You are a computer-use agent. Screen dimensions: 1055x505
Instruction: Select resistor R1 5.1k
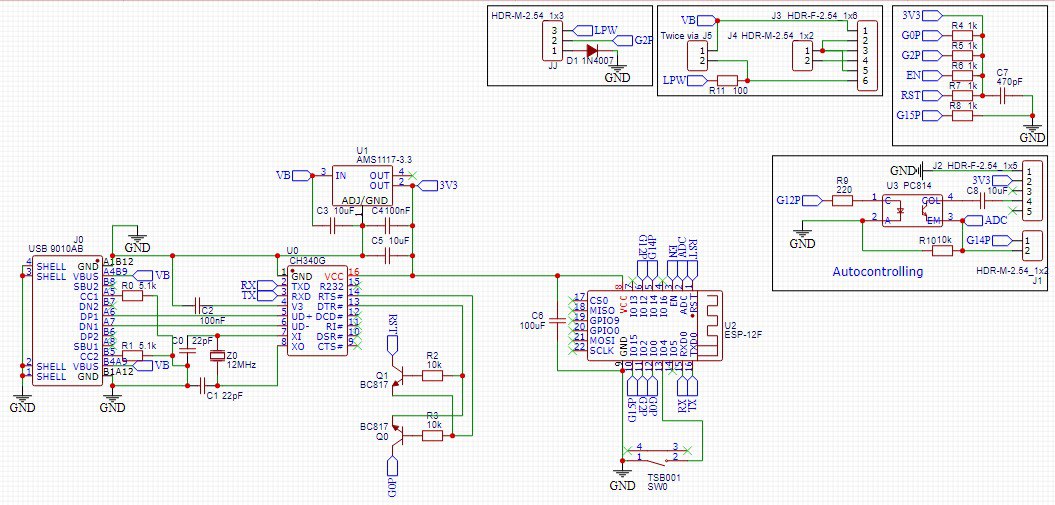pos(132,356)
